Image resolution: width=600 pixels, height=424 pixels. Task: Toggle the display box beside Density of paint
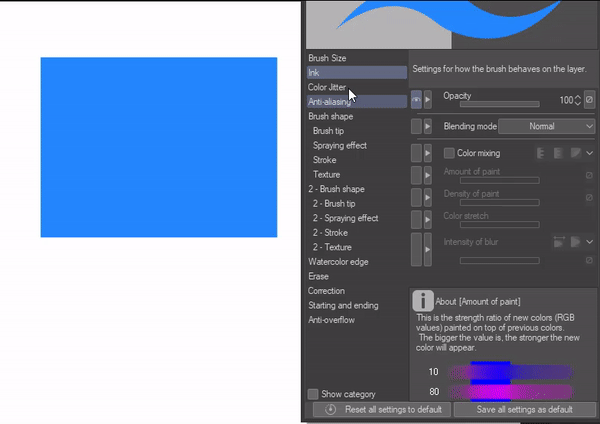point(416,197)
